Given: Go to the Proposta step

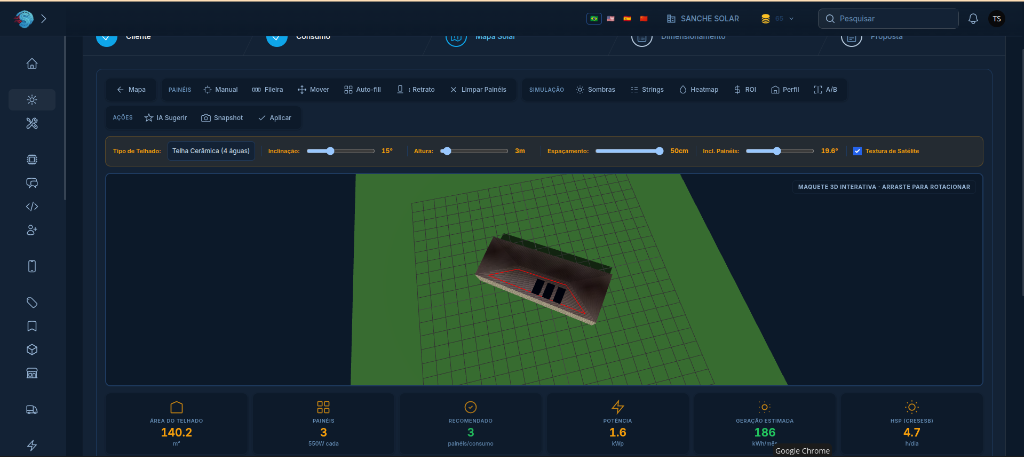Looking at the screenshot, I should click(871, 37).
